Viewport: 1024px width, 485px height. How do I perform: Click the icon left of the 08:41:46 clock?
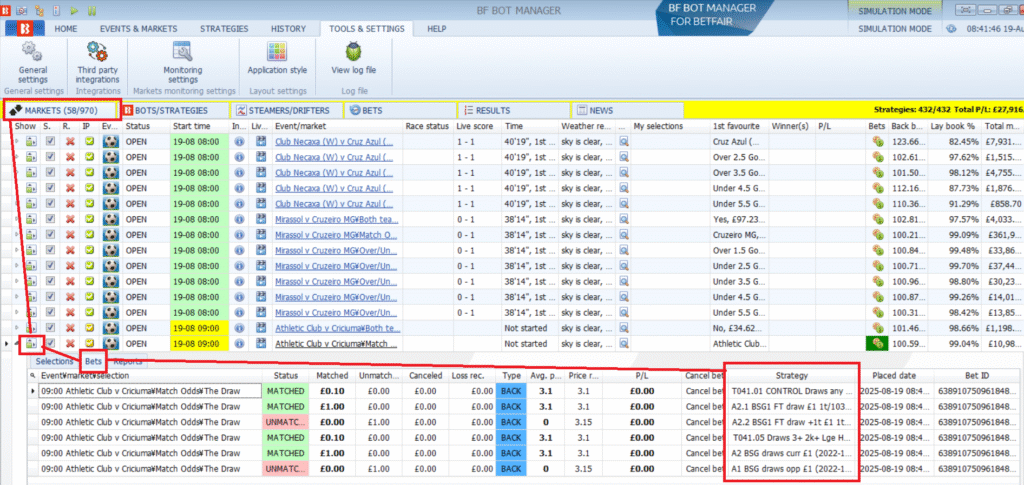[951, 29]
